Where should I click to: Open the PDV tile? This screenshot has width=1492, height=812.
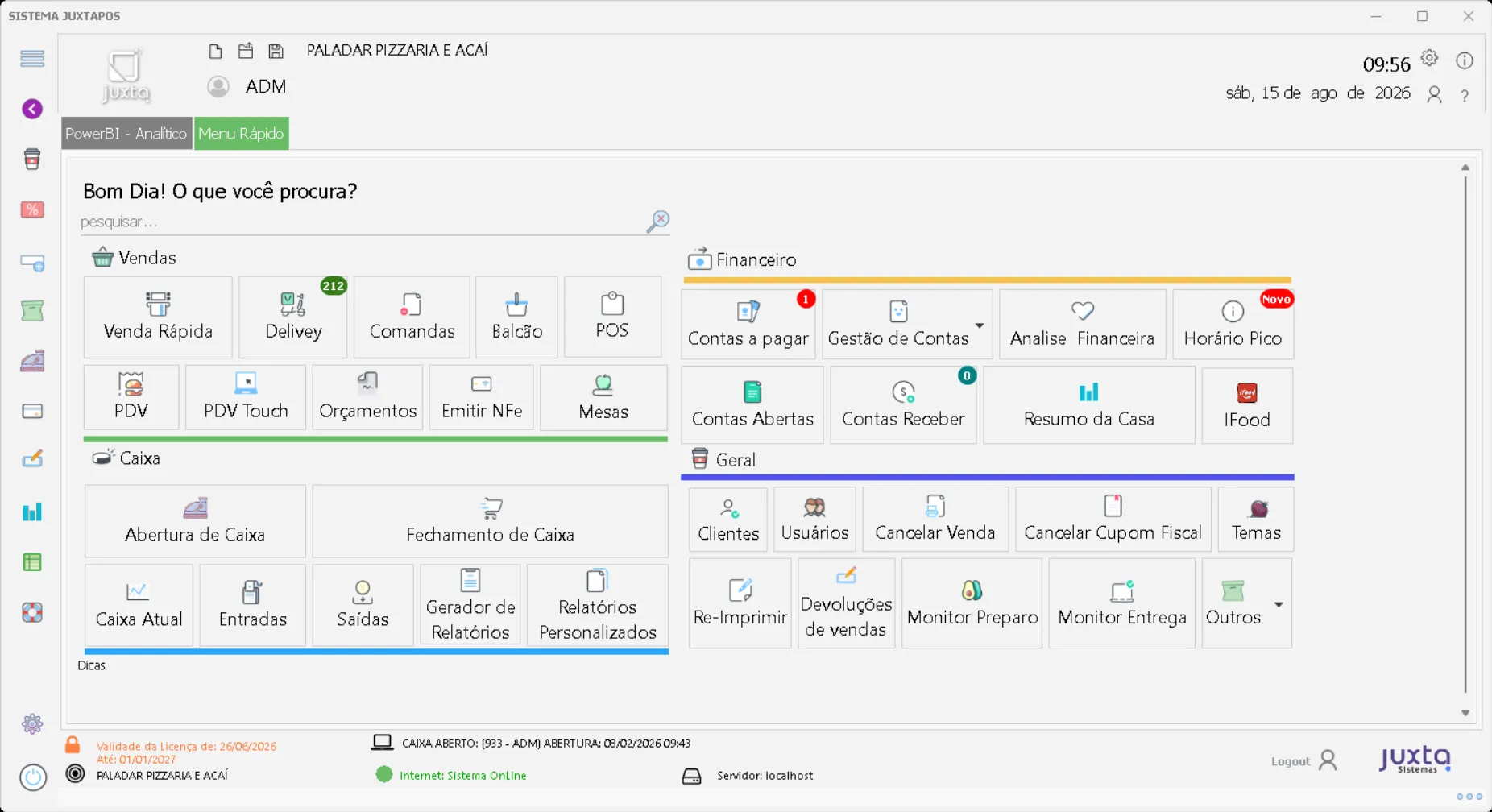pos(131,397)
